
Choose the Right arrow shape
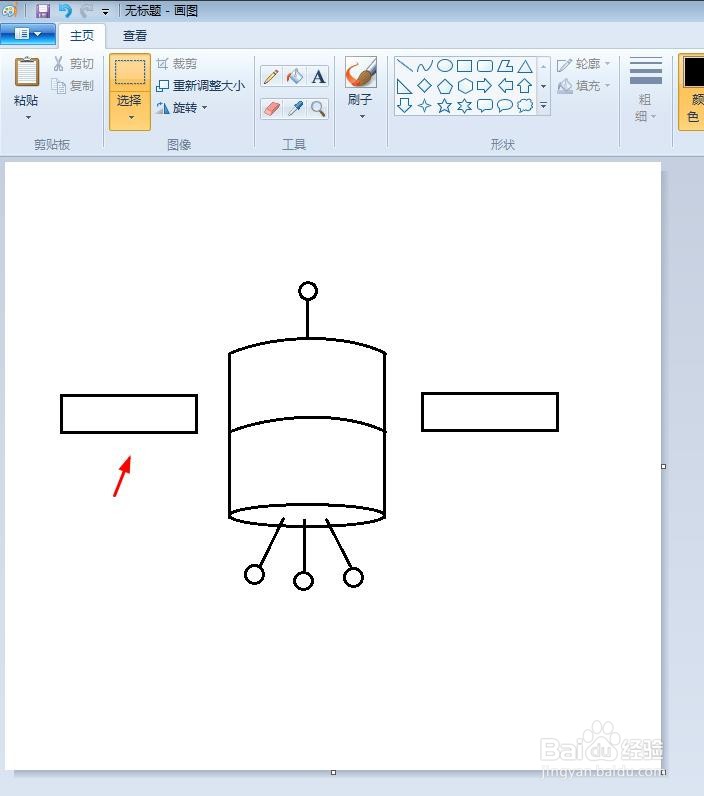coord(485,86)
